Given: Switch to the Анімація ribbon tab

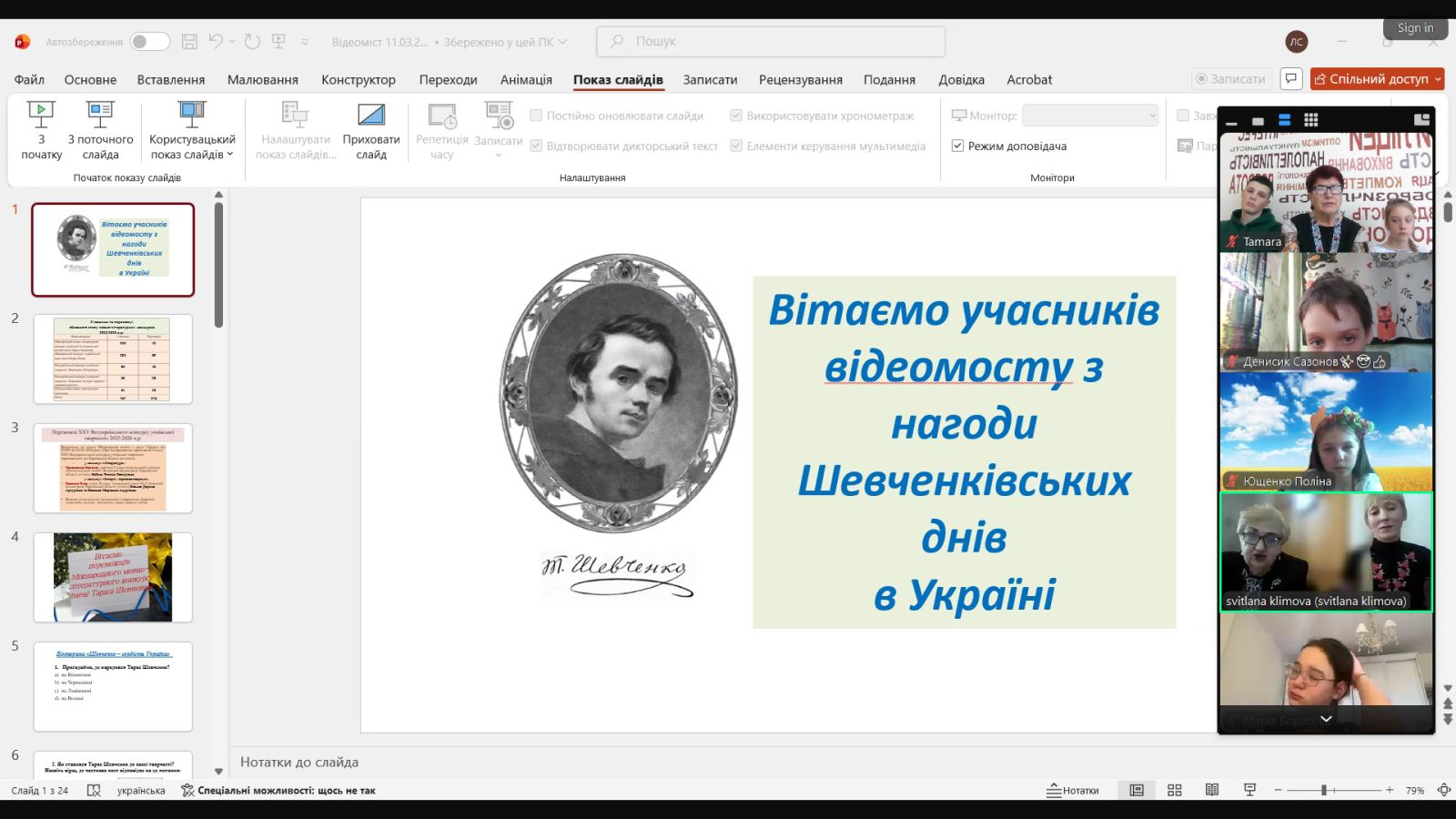Looking at the screenshot, I should click(x=526, y=79).
